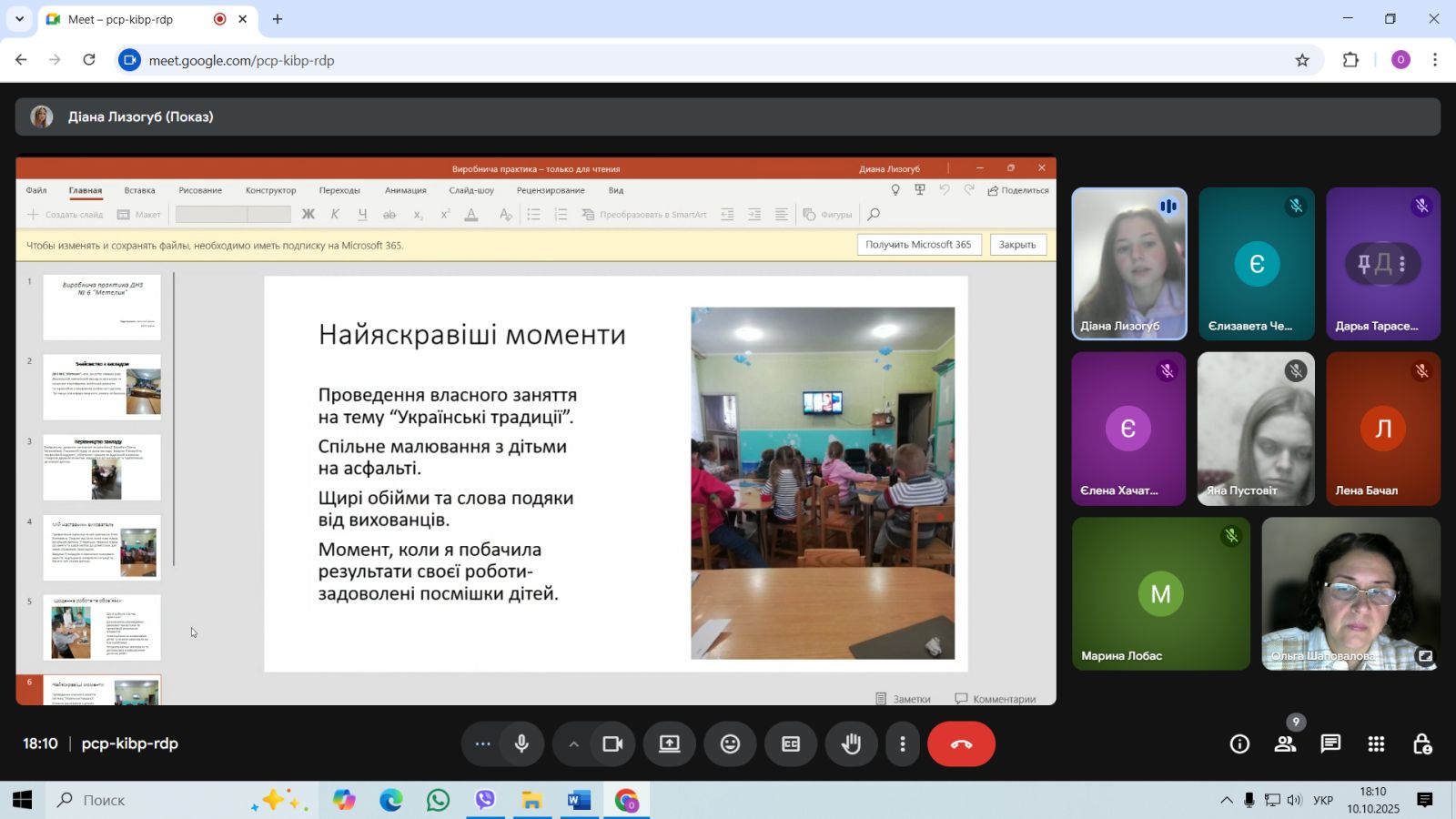
Task: Expand audio and video settings arrow
Action: click(573, 744)
